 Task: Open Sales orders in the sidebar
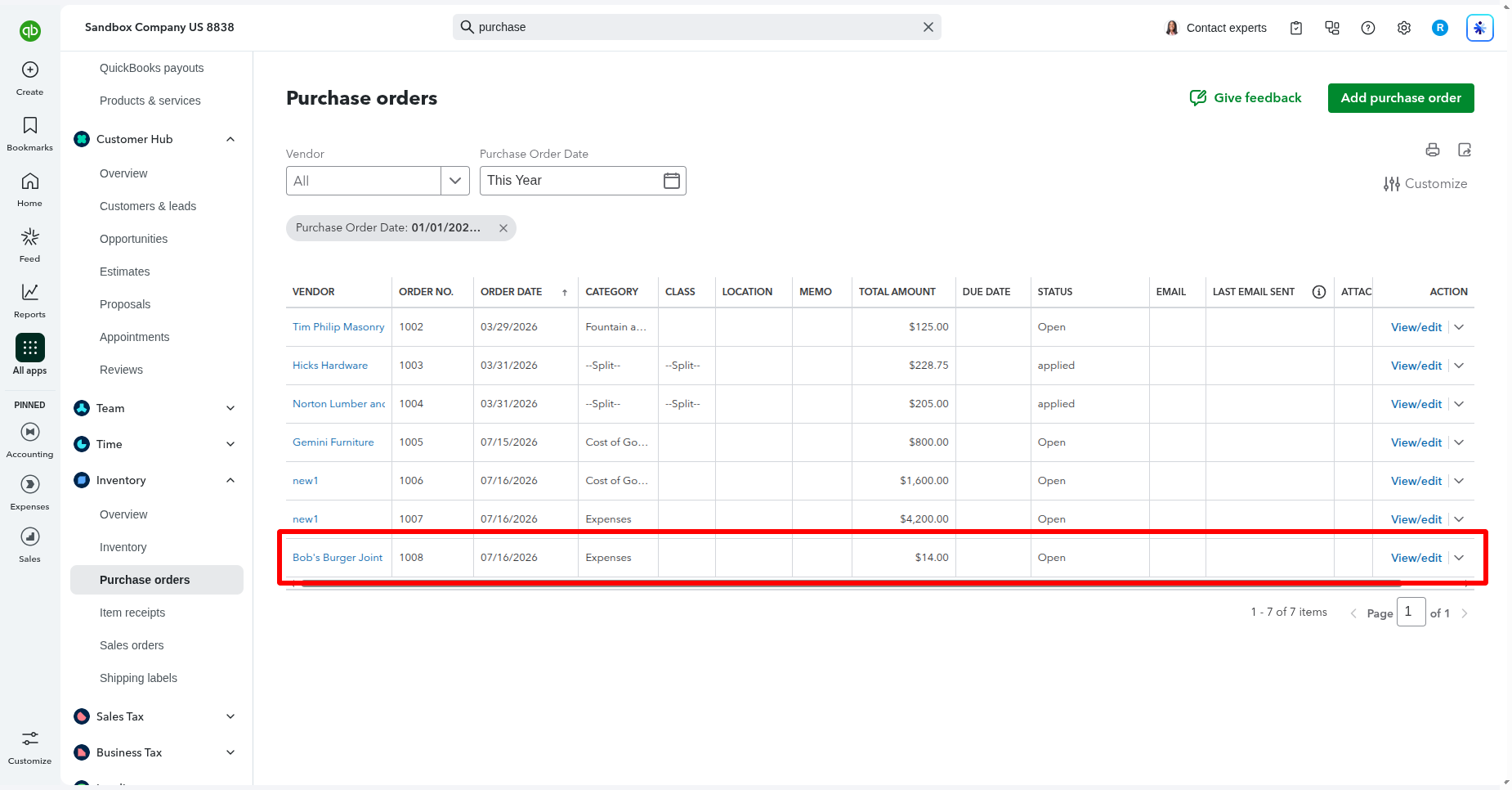pos(132,645)
